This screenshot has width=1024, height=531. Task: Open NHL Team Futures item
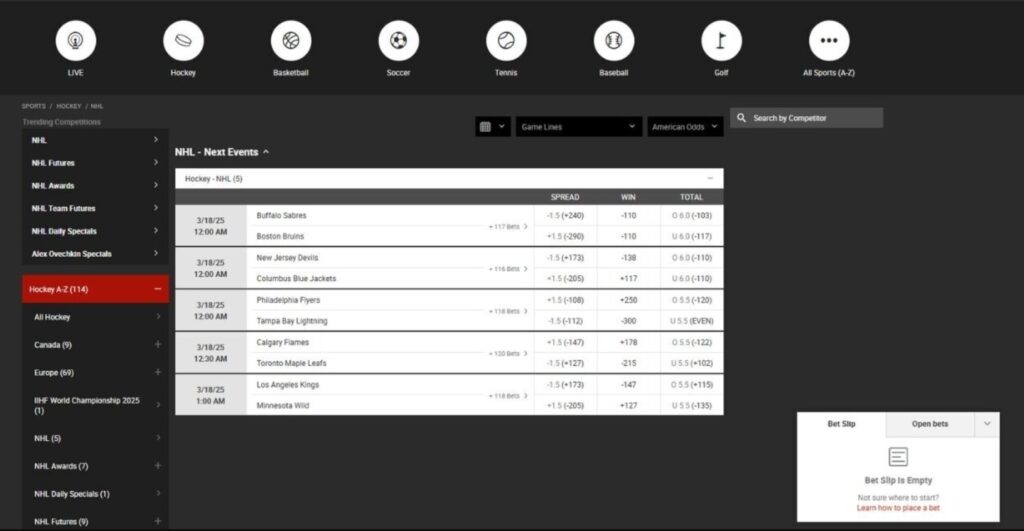(x=95, y=208)
